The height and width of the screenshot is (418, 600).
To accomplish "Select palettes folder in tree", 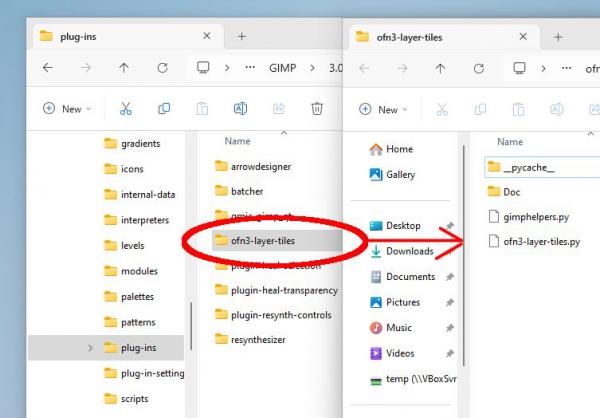I will point(129,297).
